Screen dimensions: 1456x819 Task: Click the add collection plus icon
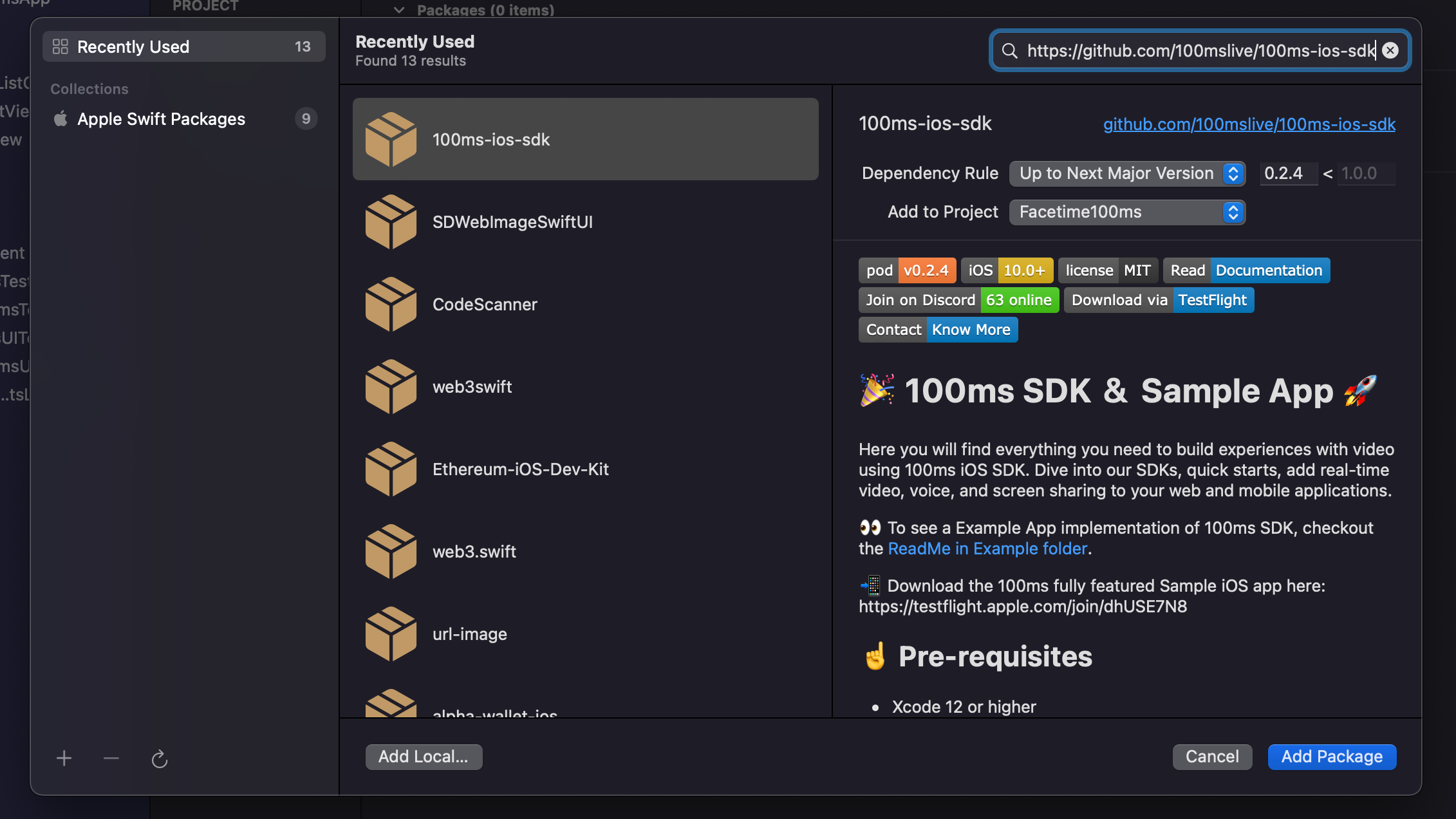(64, 758)
